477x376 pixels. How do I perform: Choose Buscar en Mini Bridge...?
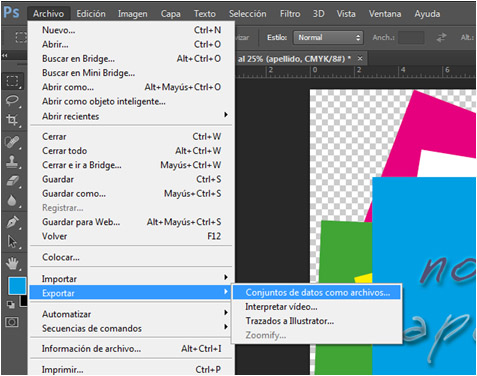131,73
